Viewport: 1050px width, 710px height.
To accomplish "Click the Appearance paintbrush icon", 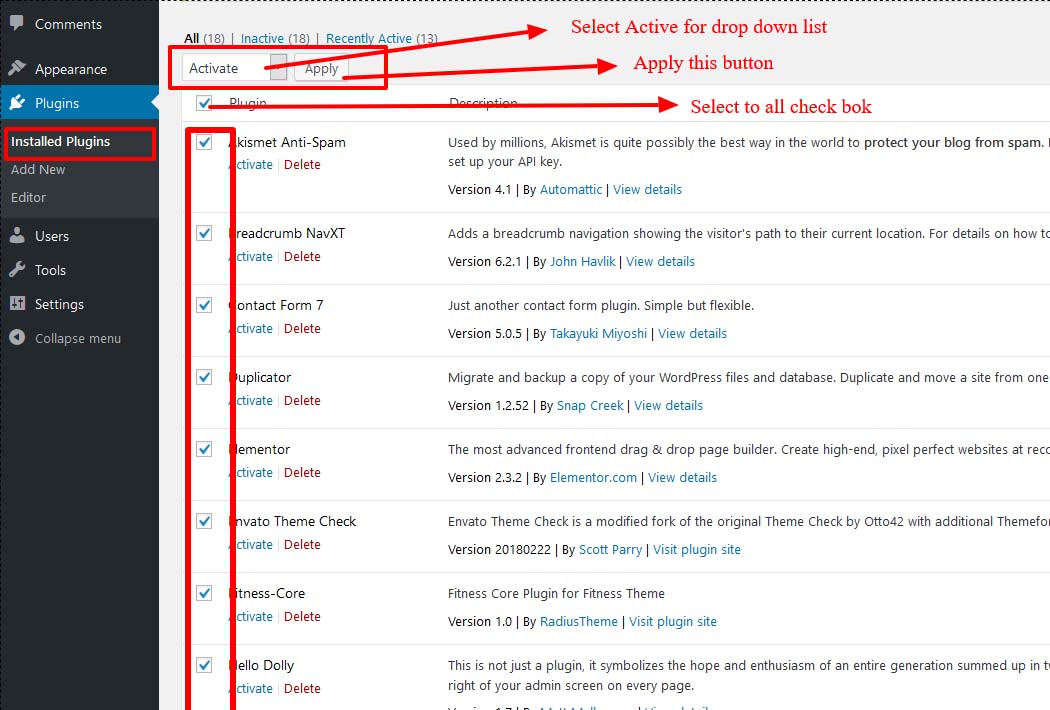I will [17, 68].
